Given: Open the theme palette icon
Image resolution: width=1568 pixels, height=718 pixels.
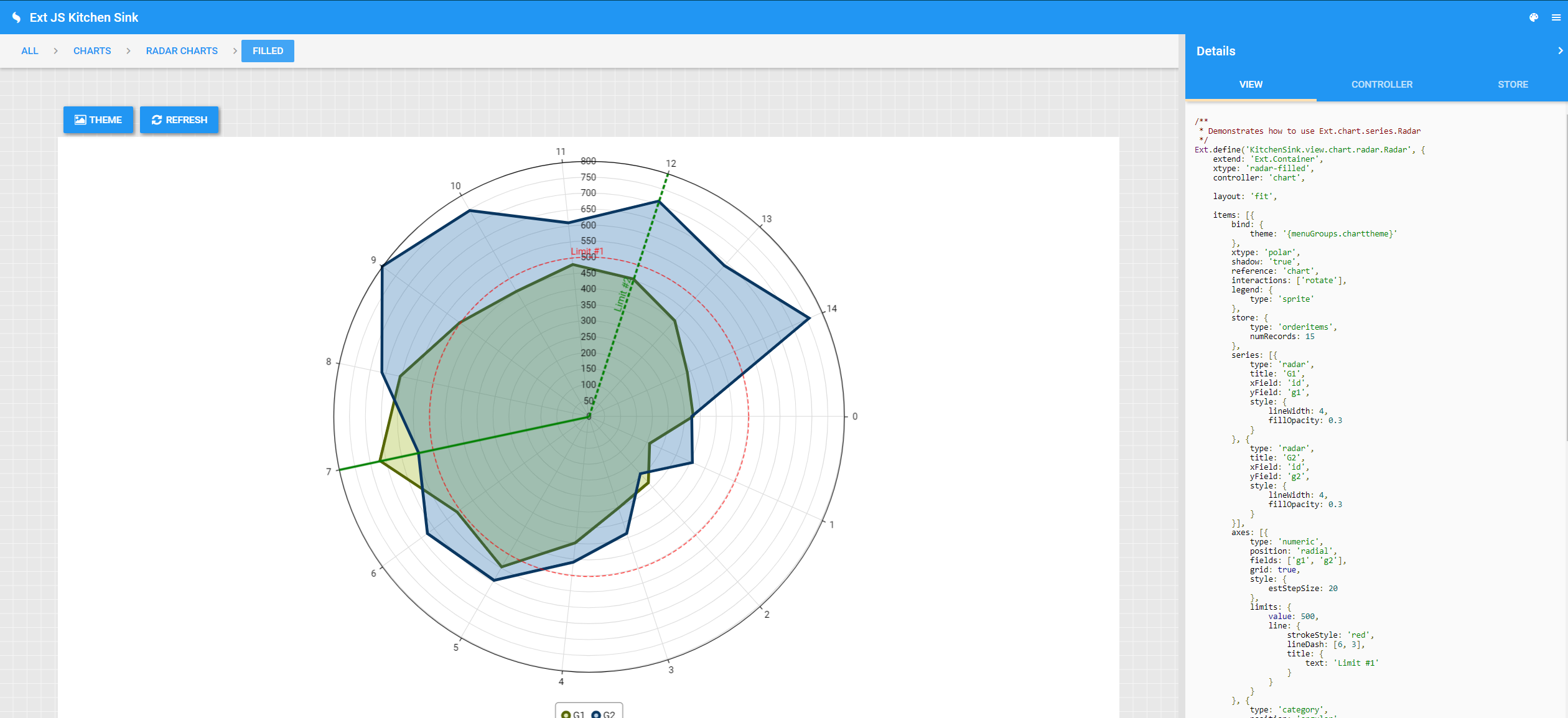Looking at the screenshot, I should (1534, 17).
